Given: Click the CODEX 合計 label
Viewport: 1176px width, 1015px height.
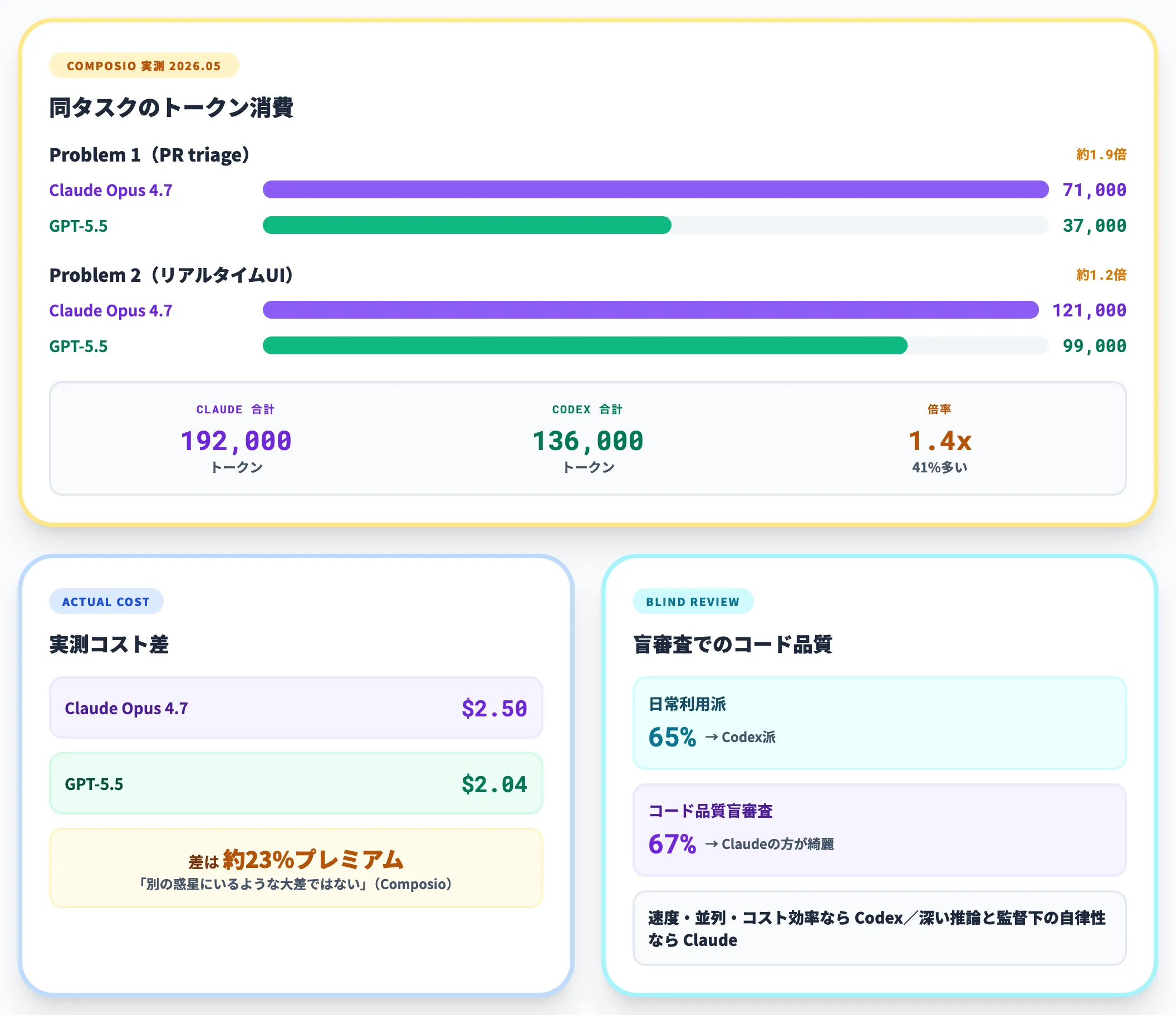Looking at the screenshot, I should point(587,409).
